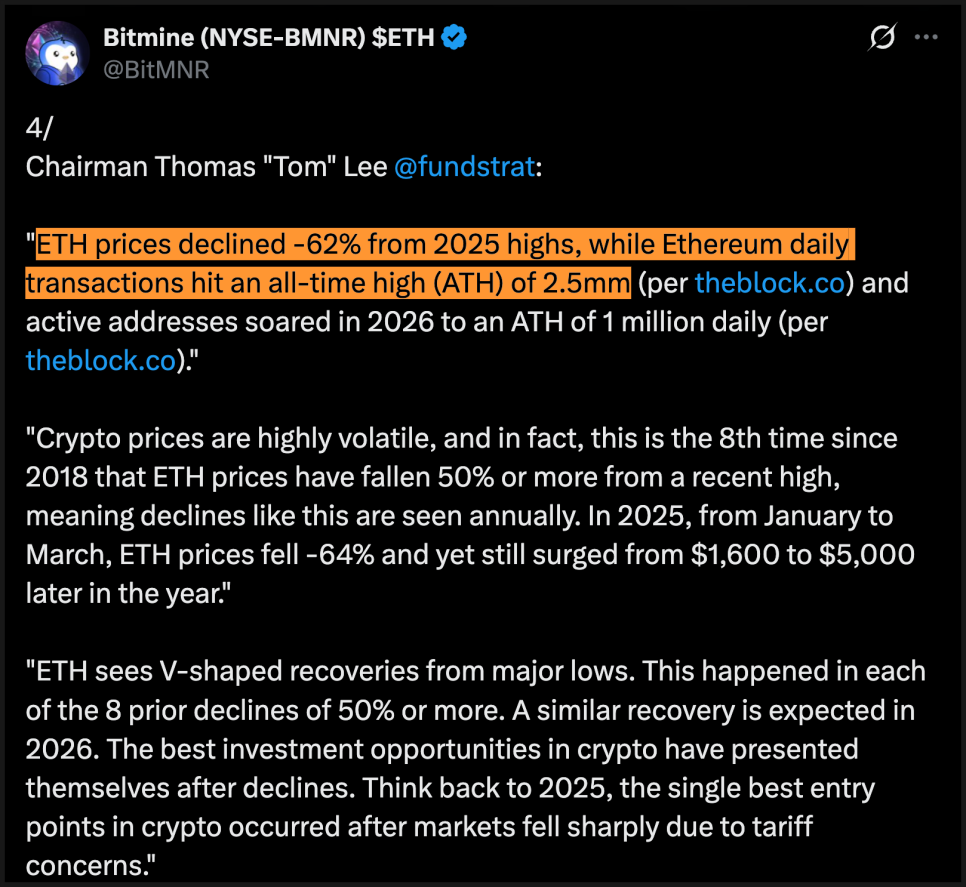The width and height of the screenshot is (966, 887).
Task: Open the Grok slashed-circle icon
Action: (x=882, y=38)
